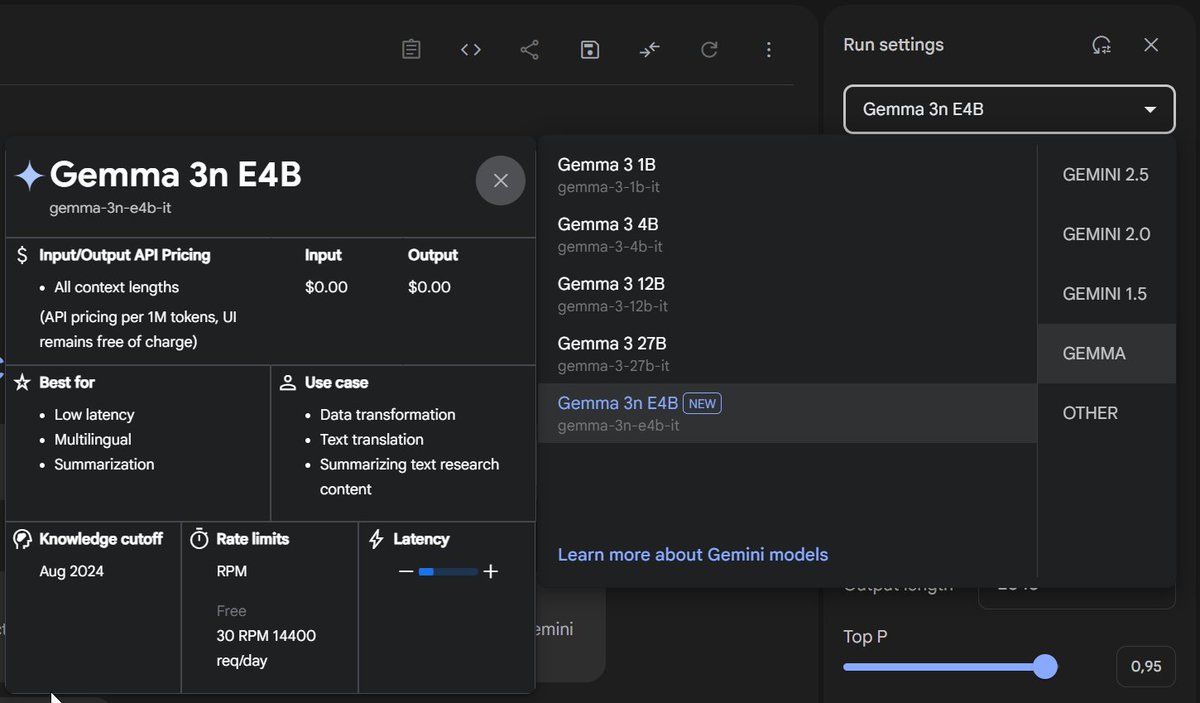Select the Gemma 3 4B model
The image size is (1200, 703).
[787, 234]
